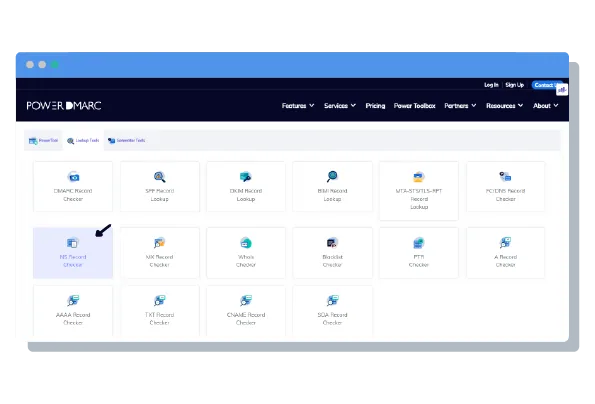Open the Power Toolbox menu item

point(414,106)
